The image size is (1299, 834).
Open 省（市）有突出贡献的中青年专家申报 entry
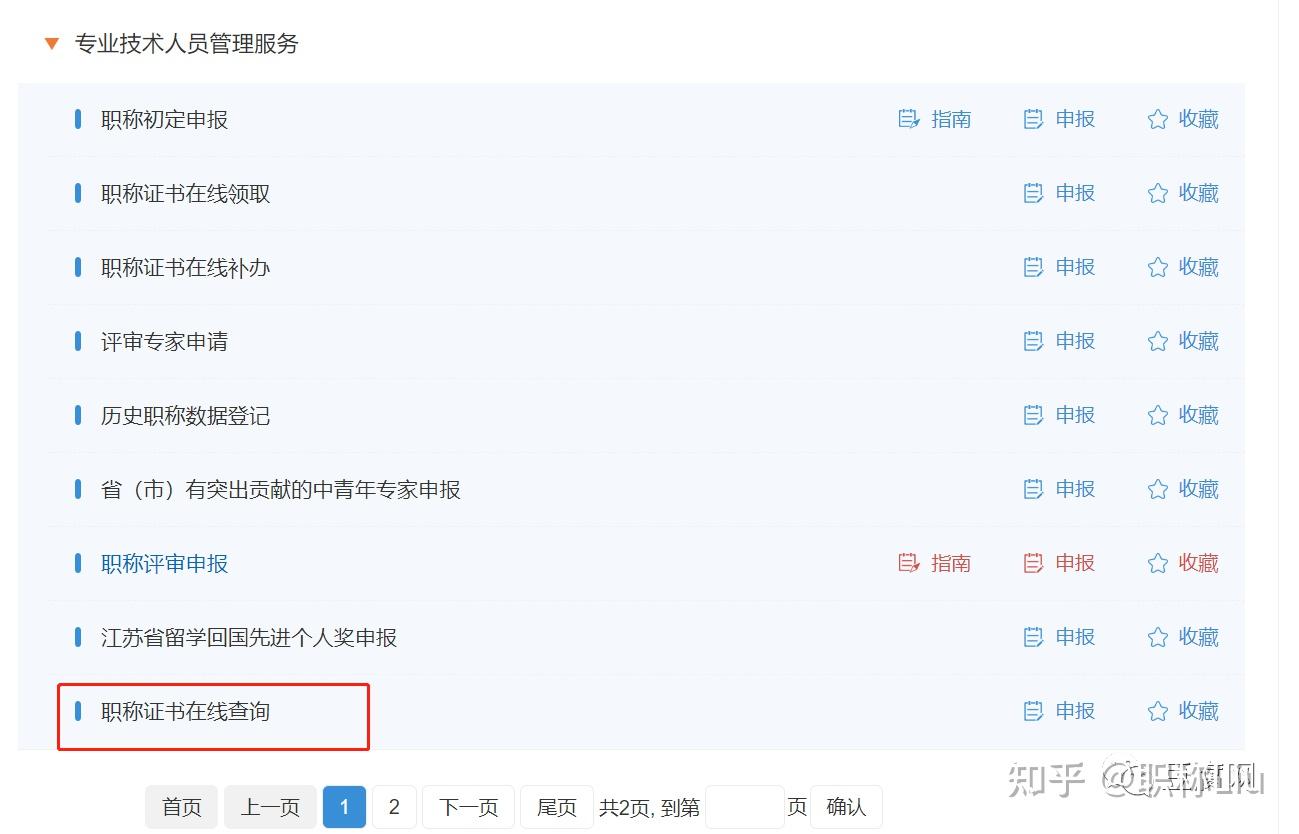(281, 490)
